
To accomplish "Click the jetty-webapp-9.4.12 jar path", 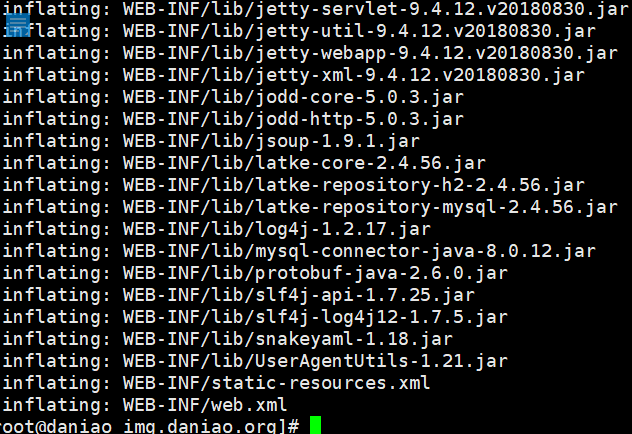I will click(x=370, y=53).
